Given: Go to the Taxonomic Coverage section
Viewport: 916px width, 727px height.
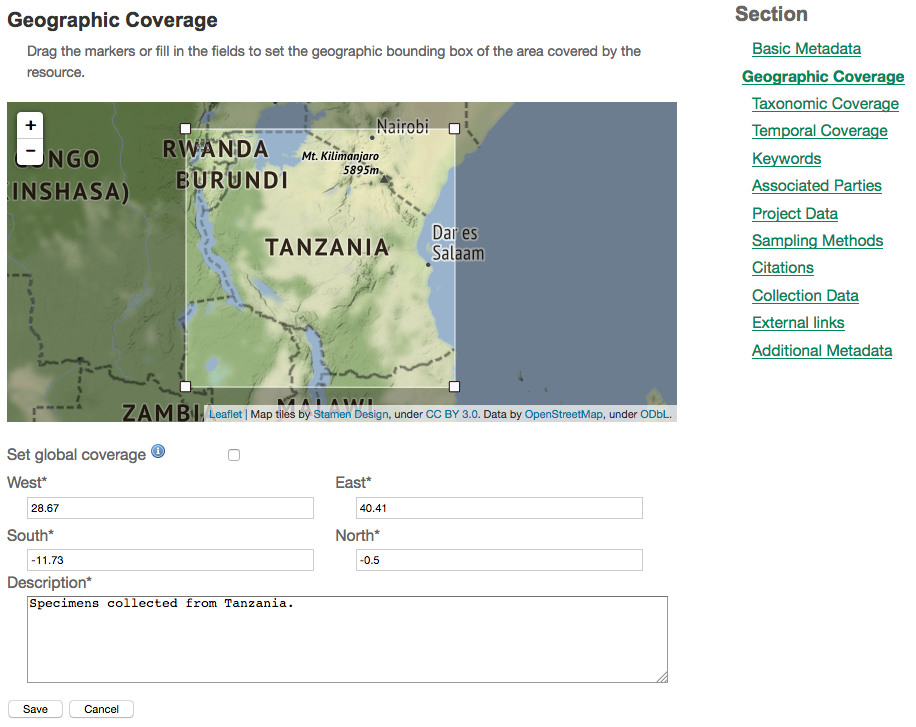Looking at the screenshot, I should click(825, 104).
